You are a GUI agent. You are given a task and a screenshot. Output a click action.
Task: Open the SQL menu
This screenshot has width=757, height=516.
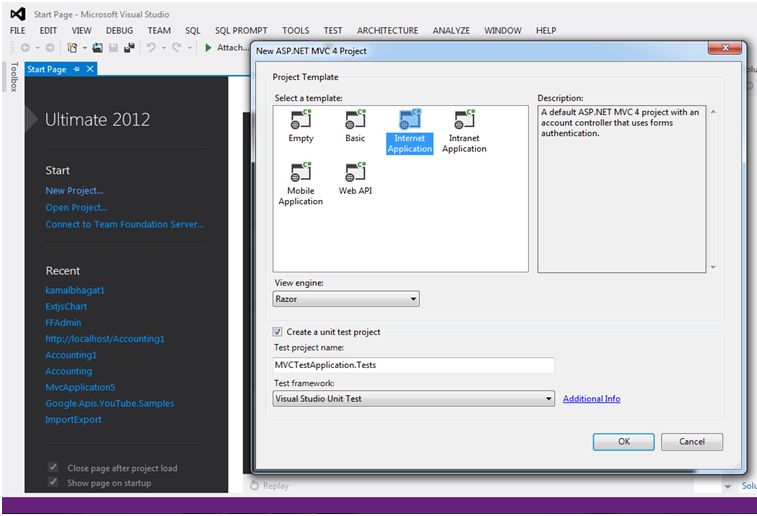(x=193, y=30)
